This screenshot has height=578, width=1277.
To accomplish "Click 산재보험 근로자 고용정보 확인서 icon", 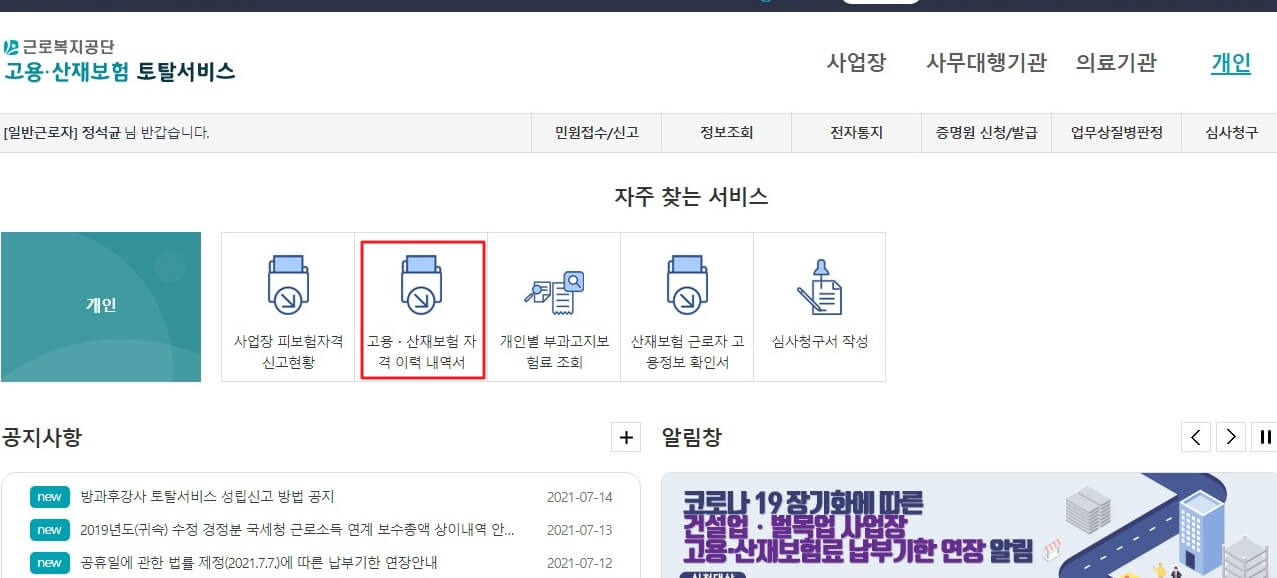I will tap(687, 306).
